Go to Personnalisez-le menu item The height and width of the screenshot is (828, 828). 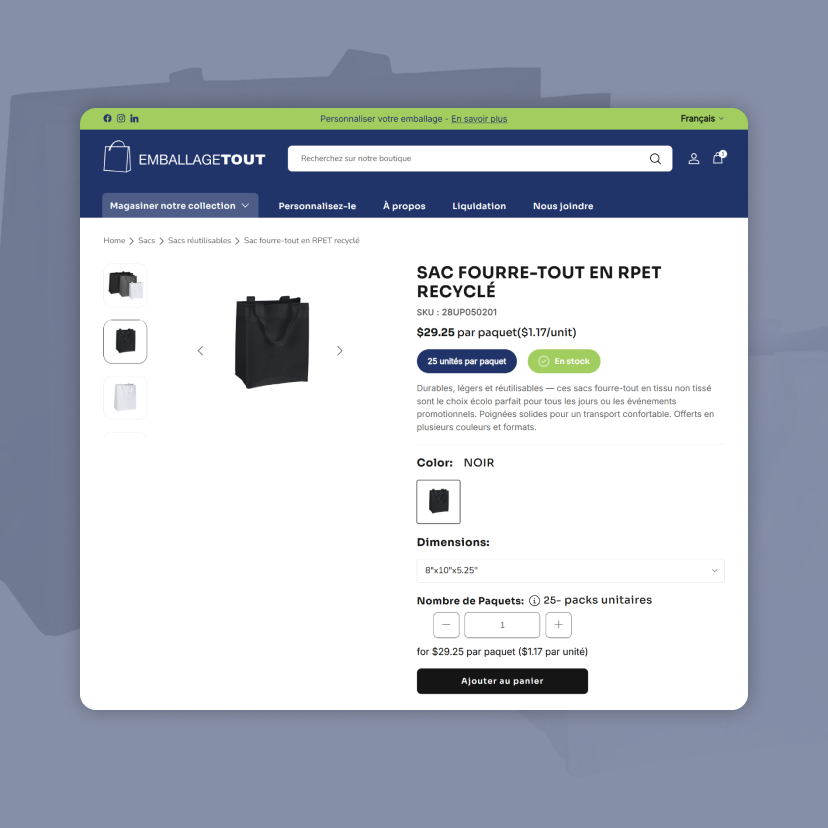tap(317, 206)
